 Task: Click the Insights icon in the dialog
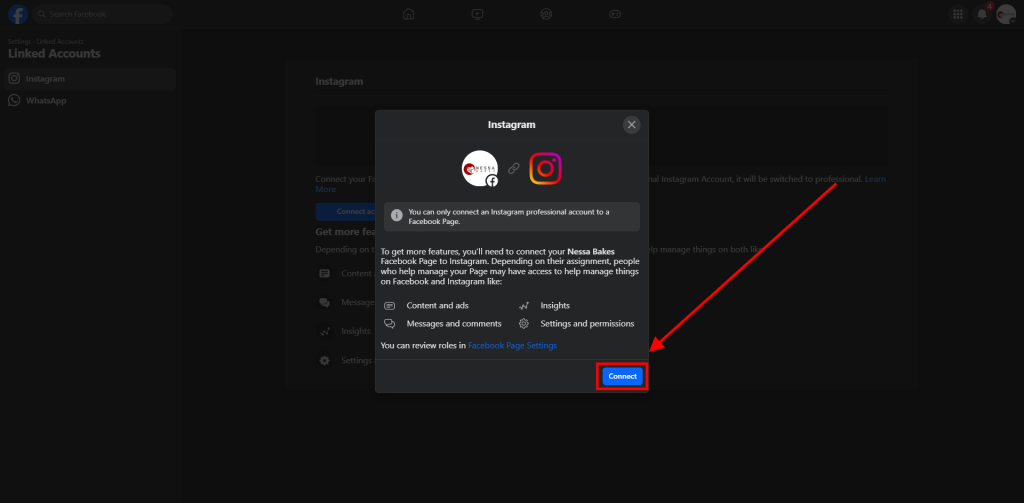click(523, 306)
